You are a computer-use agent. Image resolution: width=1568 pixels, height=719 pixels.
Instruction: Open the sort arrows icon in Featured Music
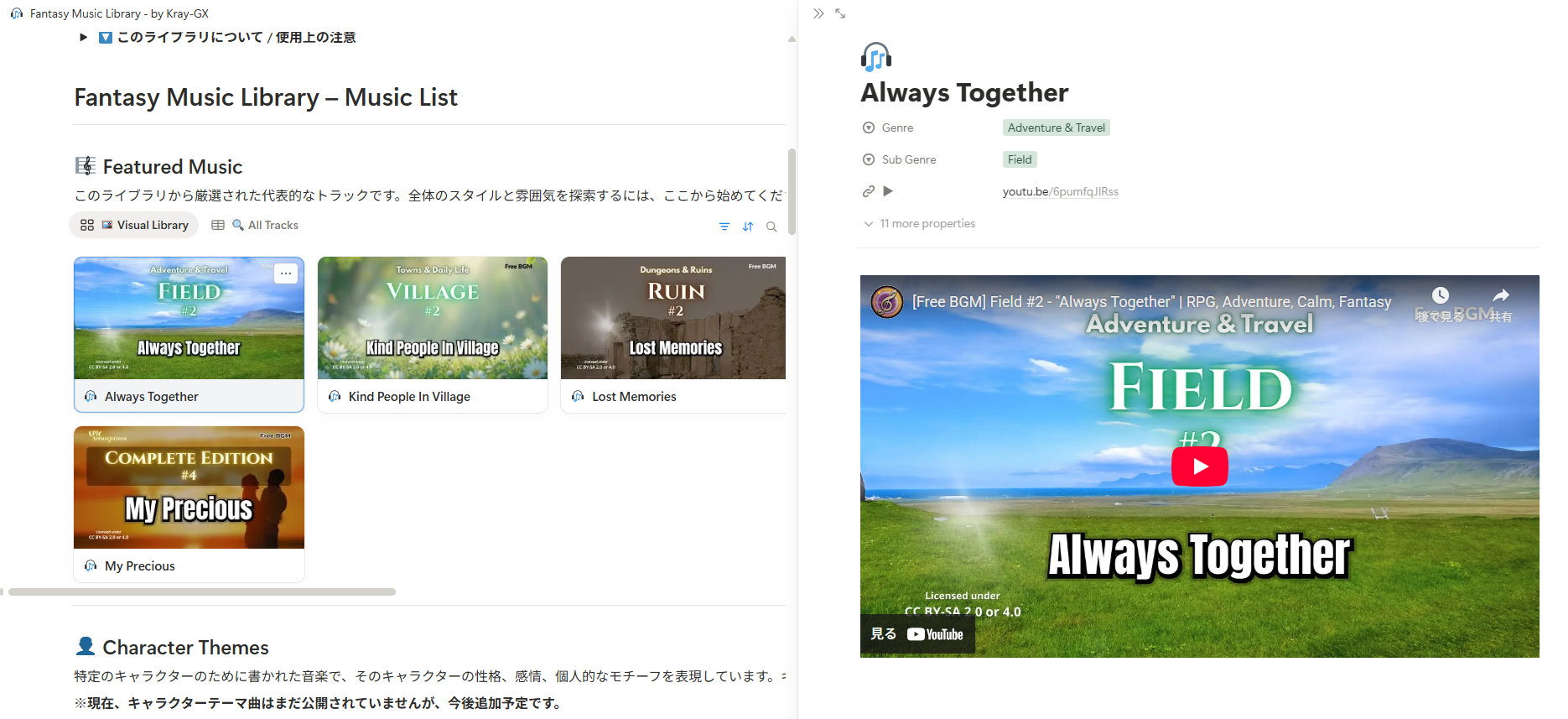pyautogui.click(x=748, y=227)
